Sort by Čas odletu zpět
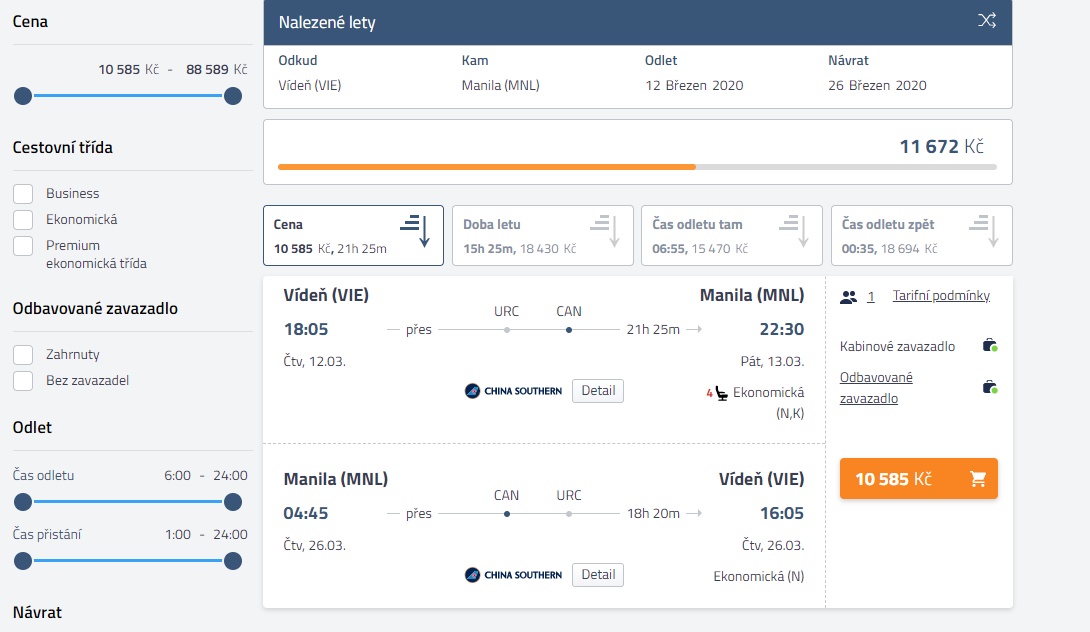 click(921, 235)
